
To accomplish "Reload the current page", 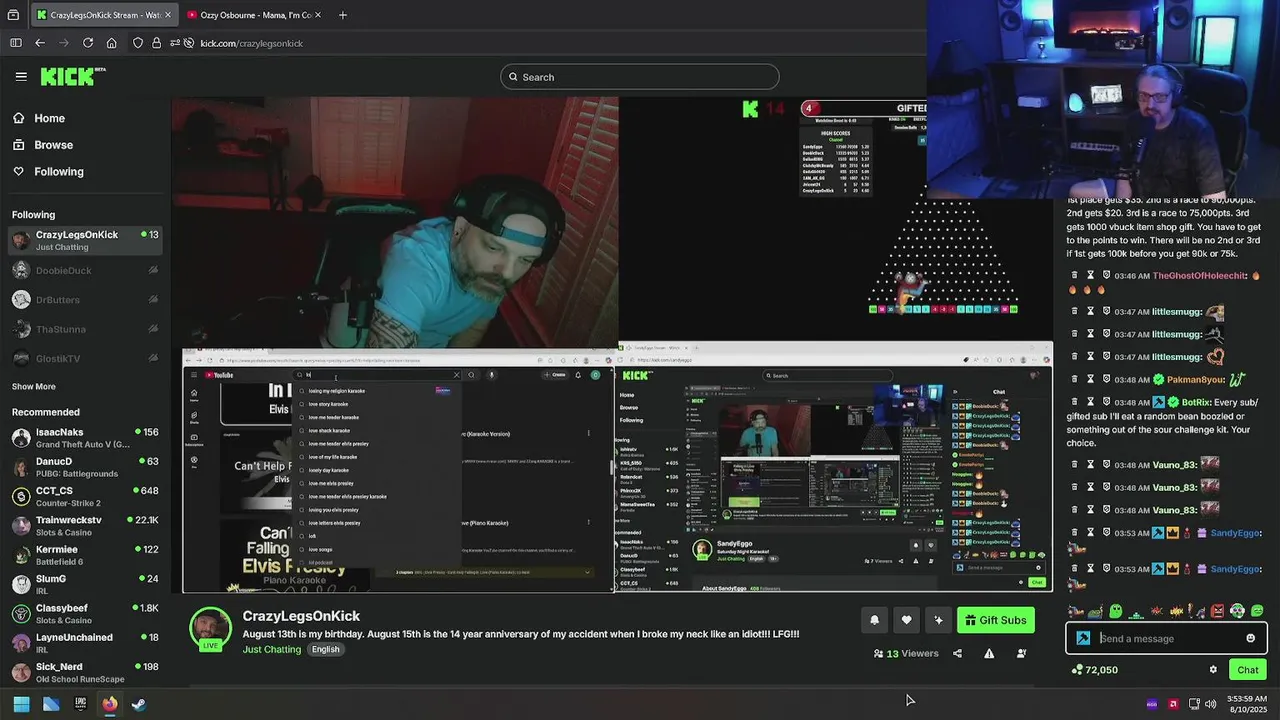I will click(x=88, y=43).
